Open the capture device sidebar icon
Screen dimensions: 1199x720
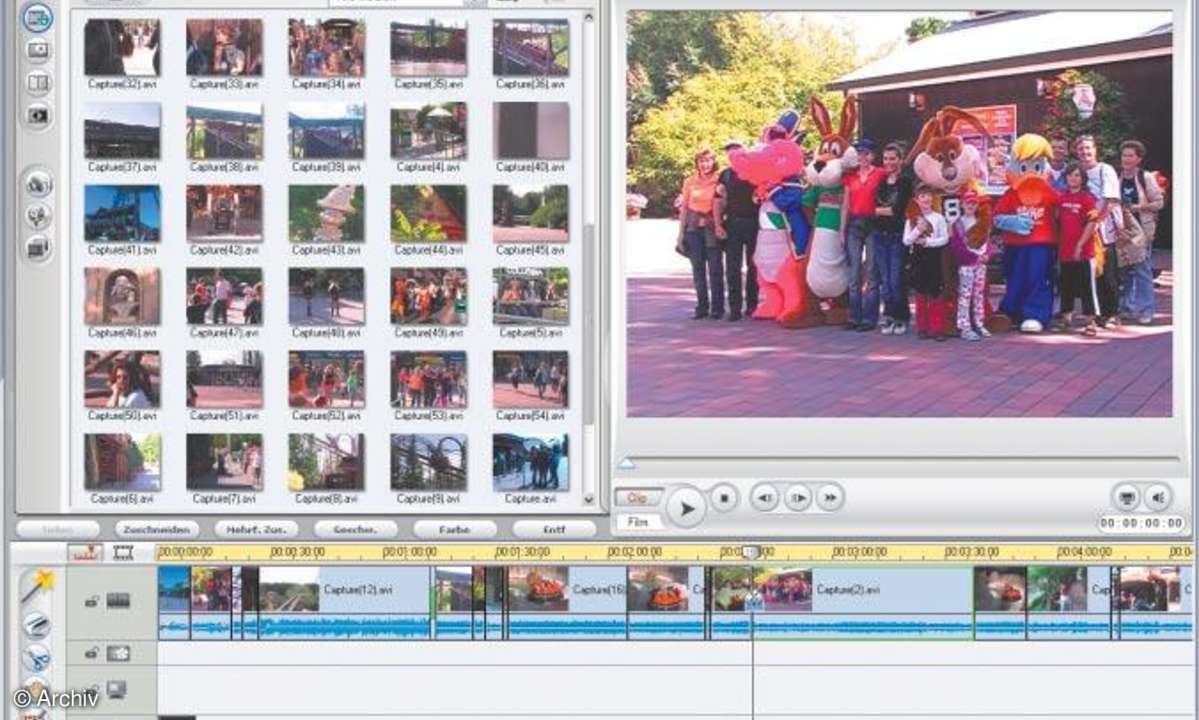click(x=37, y=248)
